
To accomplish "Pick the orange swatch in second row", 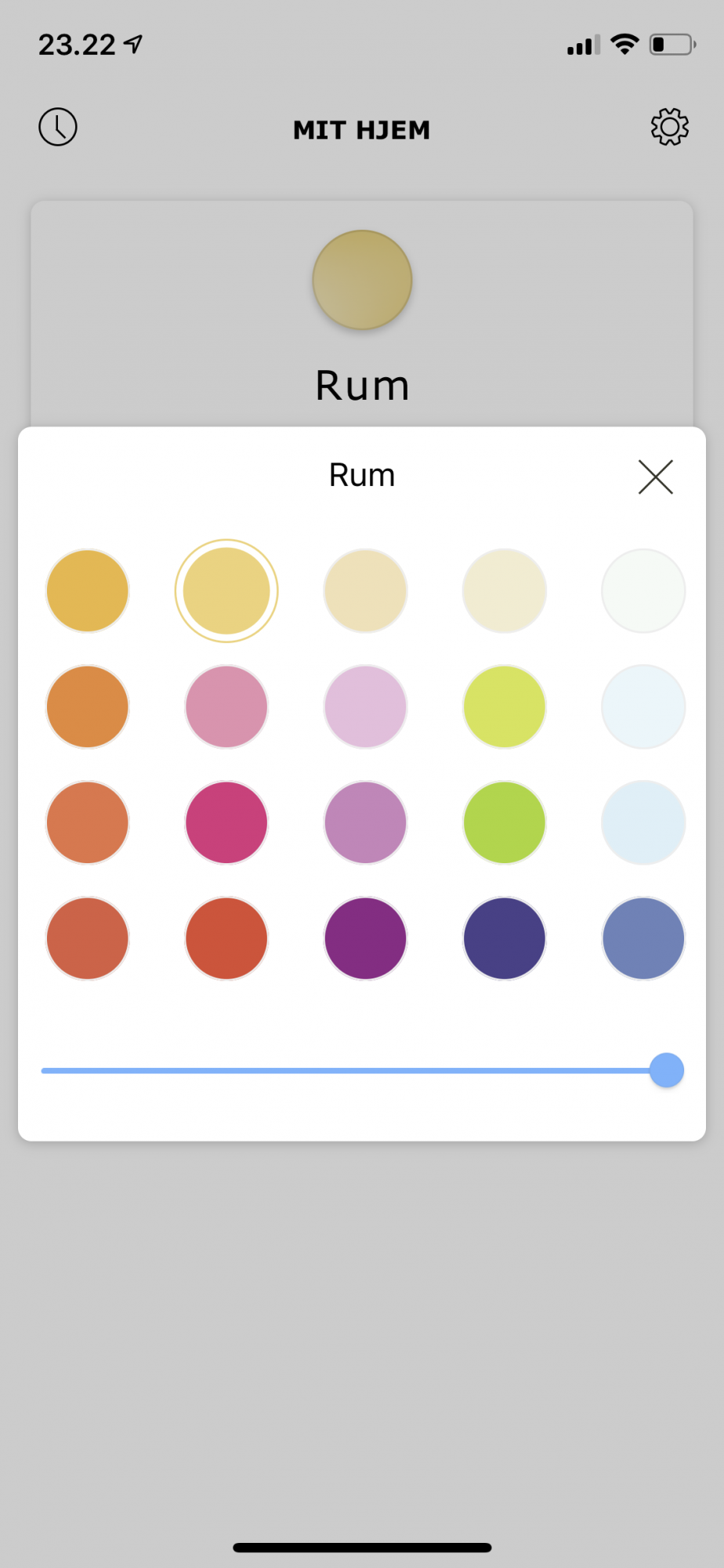I will coord(88,707).
